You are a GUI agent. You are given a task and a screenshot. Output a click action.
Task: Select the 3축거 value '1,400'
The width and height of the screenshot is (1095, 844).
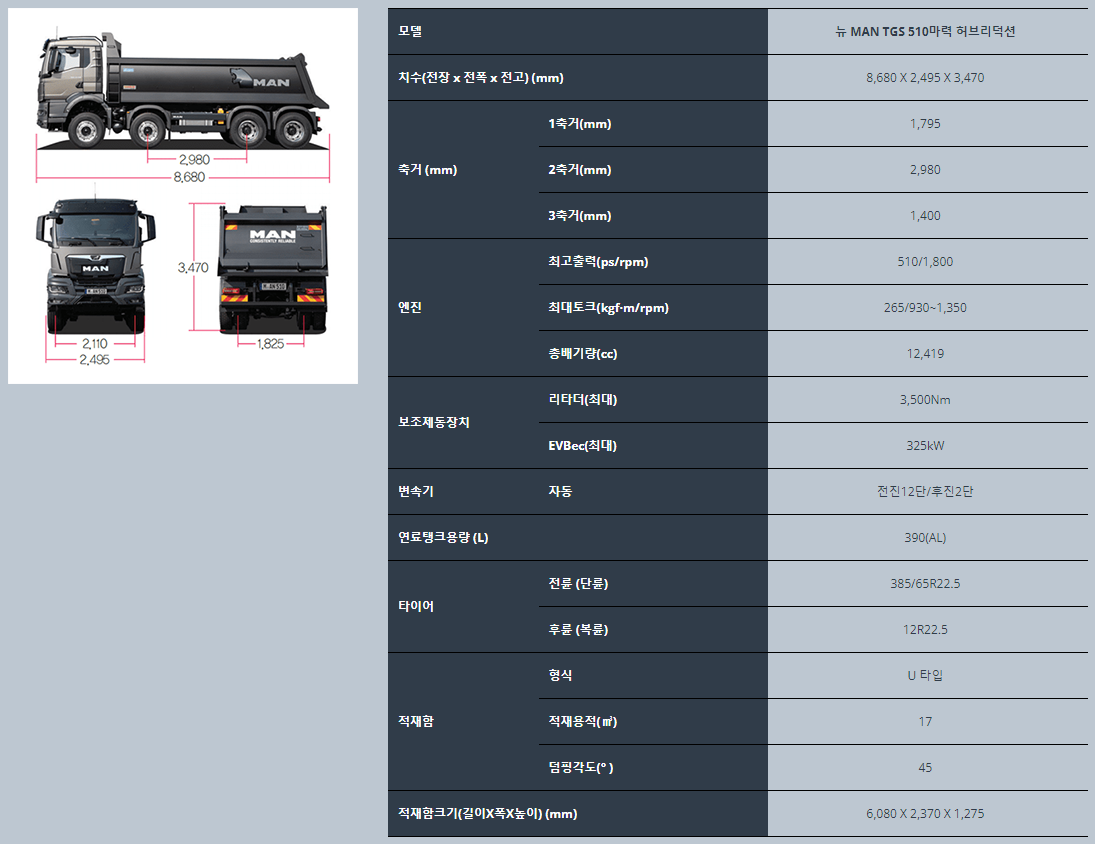click(925, 216)
